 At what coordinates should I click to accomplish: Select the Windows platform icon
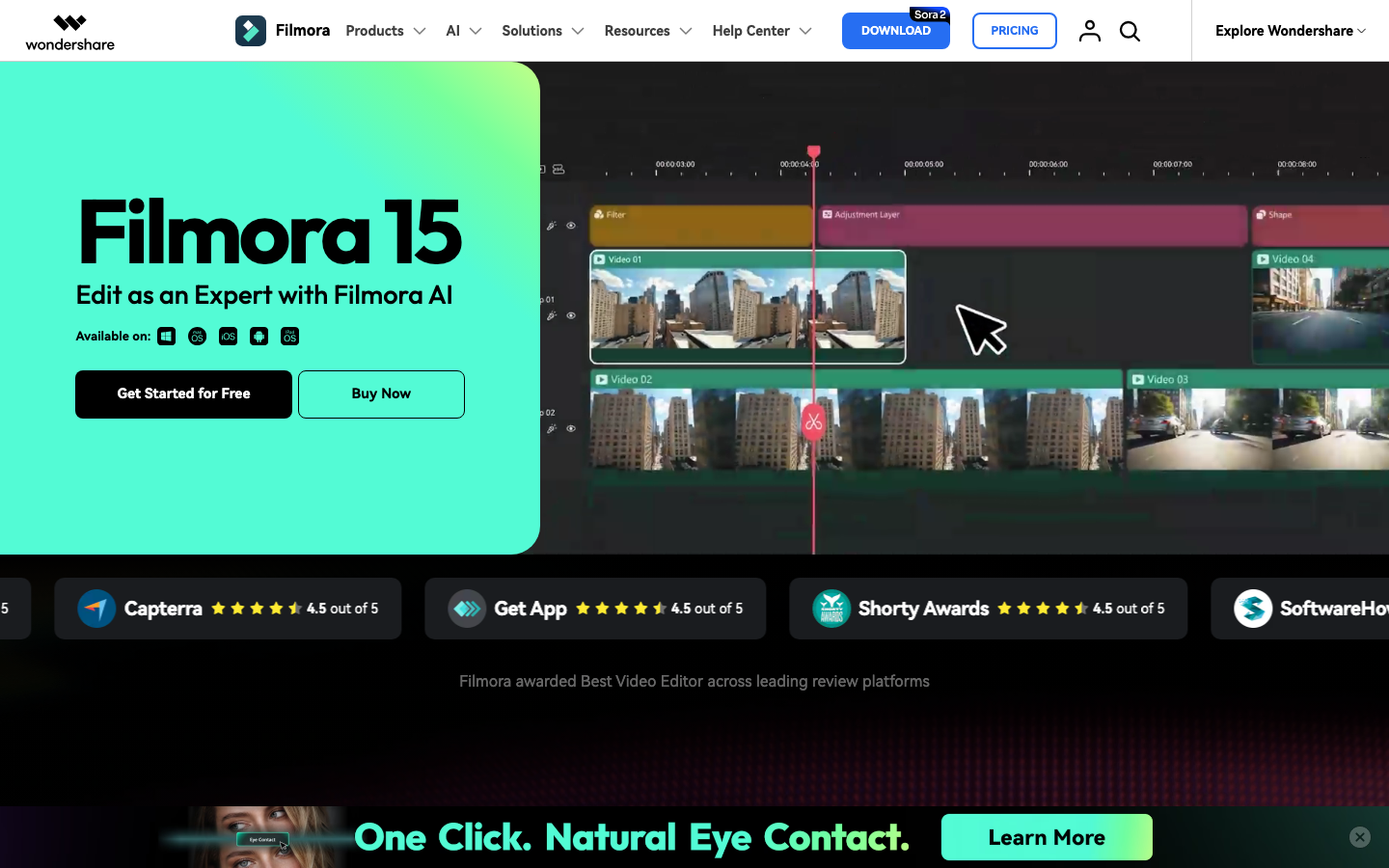167,337
